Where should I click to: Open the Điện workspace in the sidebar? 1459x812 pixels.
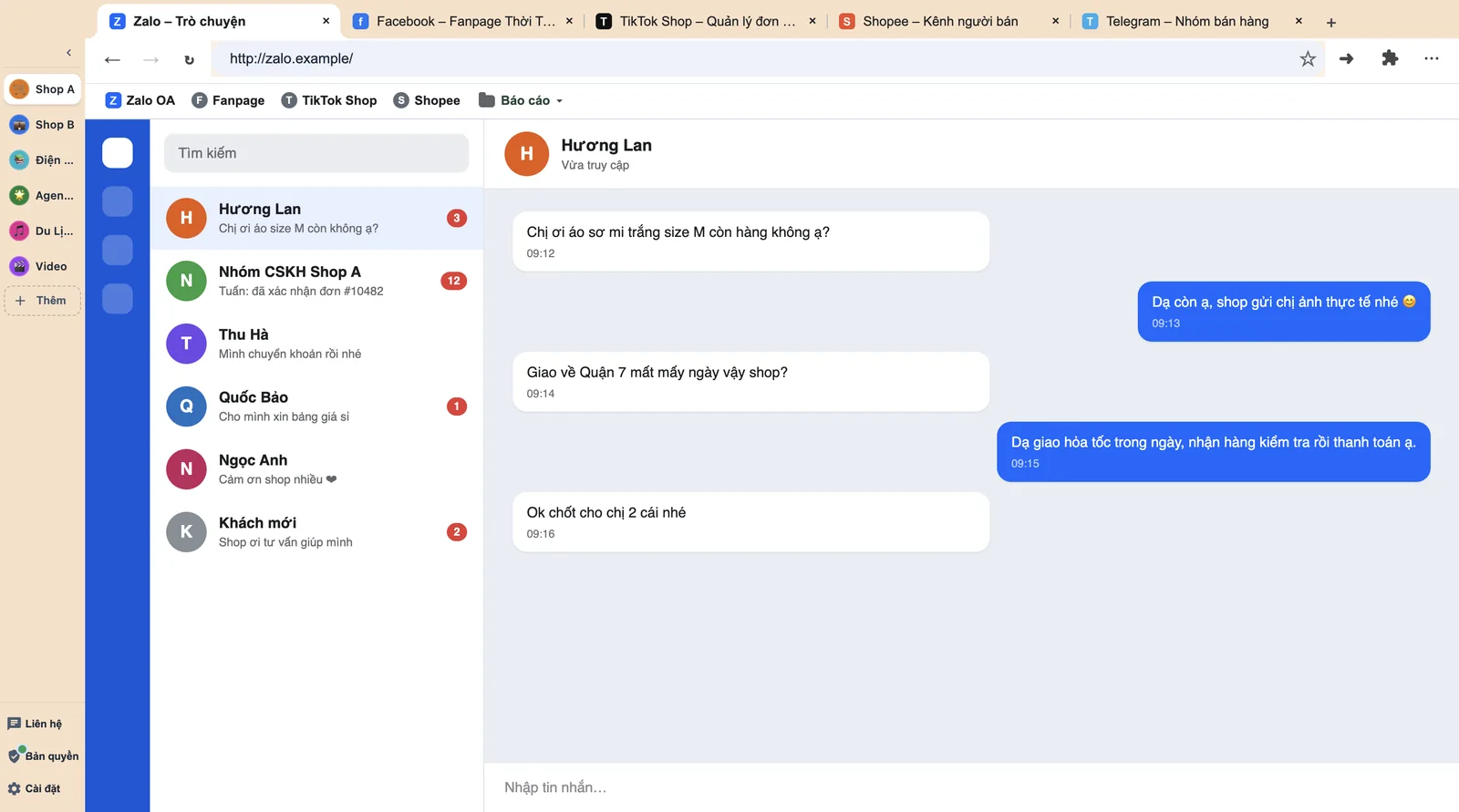(43, 160)
